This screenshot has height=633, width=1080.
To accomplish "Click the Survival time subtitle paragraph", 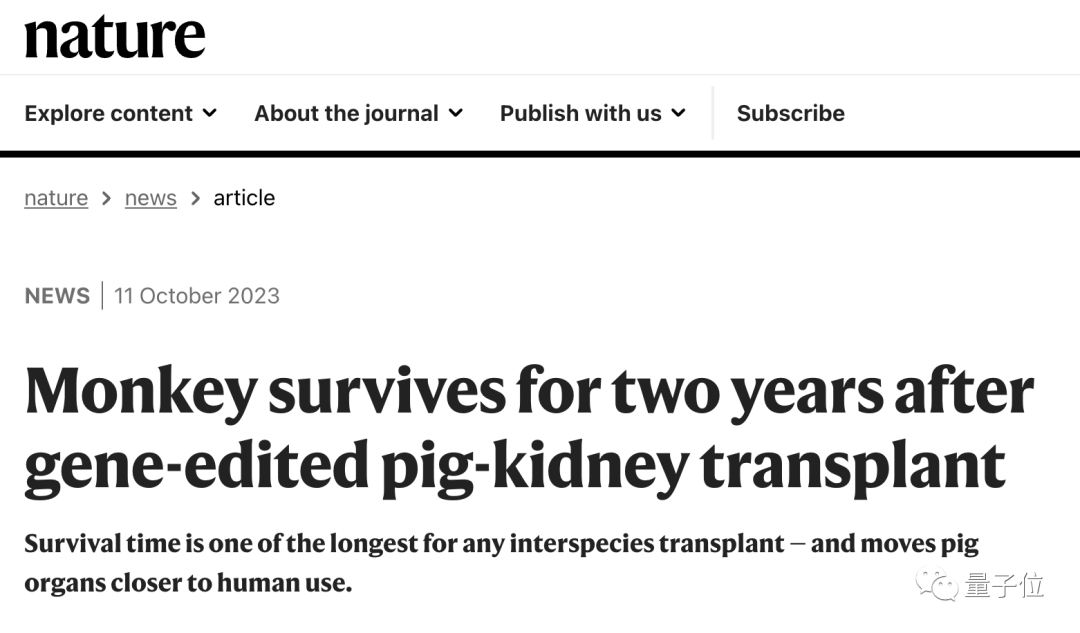I will pyautogui.click(x=500, y=562).
